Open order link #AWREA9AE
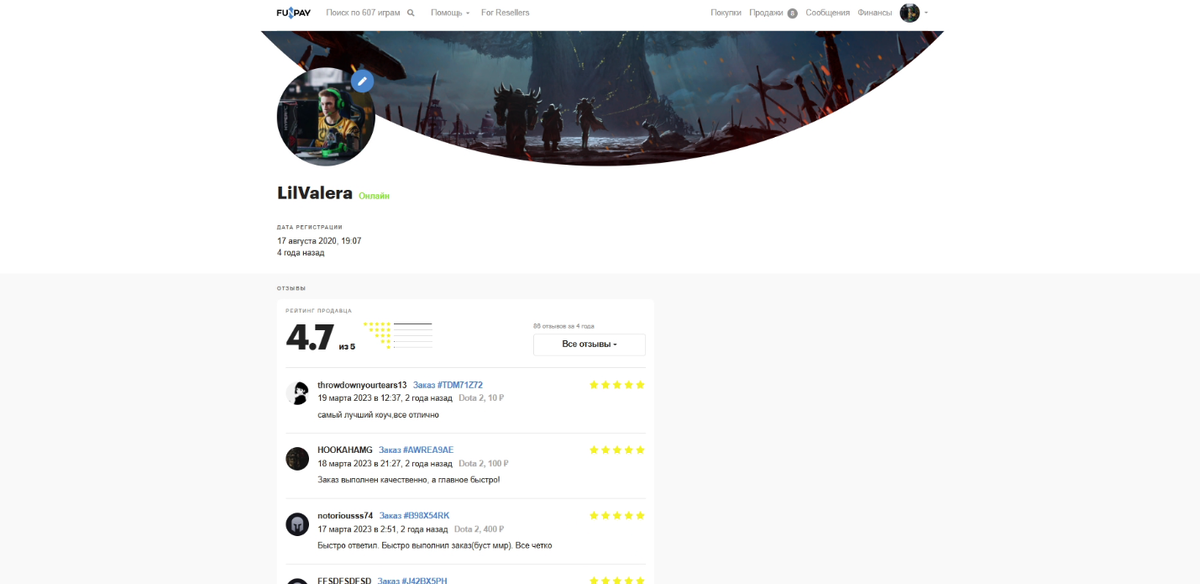 click(x=416, y=450)
